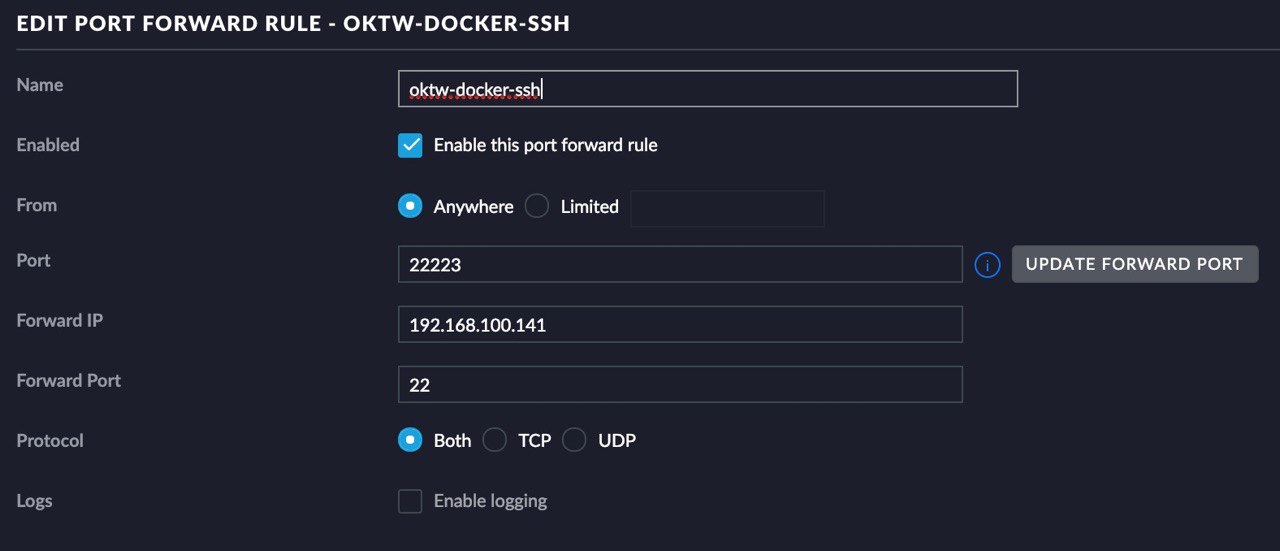Click the 'Enable logging' label text
Image resolution: width=1280 pixels, height=551 pixels.
(490, 501)
